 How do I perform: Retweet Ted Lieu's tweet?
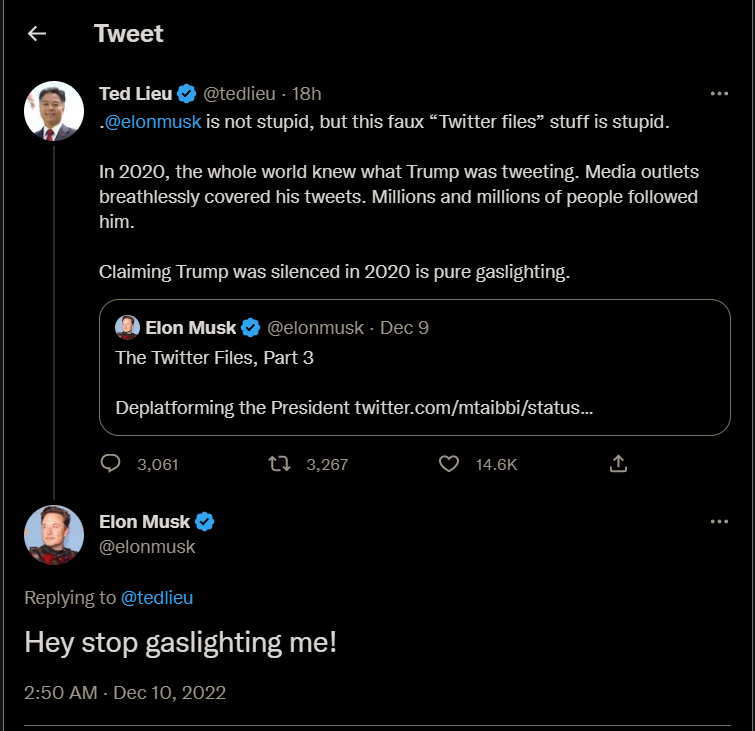click(x=279, y=464)
